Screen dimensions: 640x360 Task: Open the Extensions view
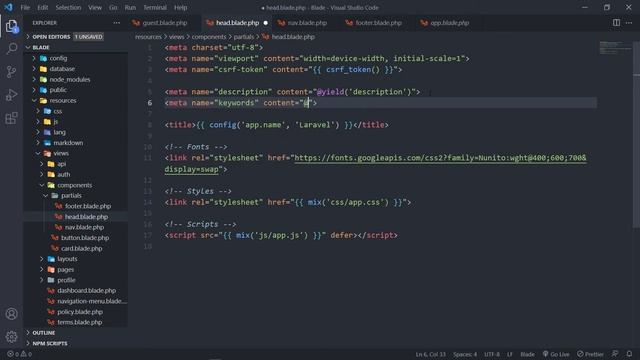click(x=11, y=118)
